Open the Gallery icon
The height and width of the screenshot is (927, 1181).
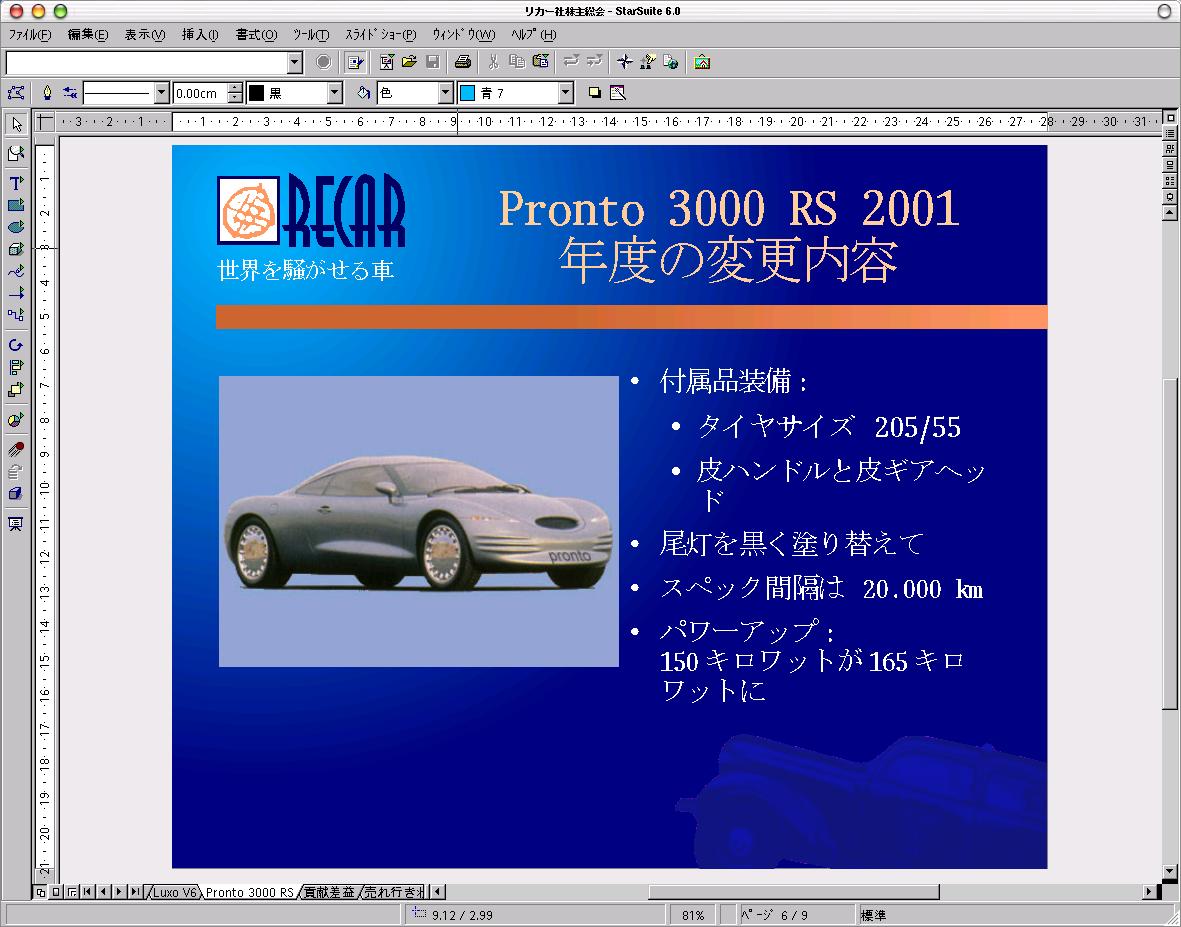(x=702, y=62)
